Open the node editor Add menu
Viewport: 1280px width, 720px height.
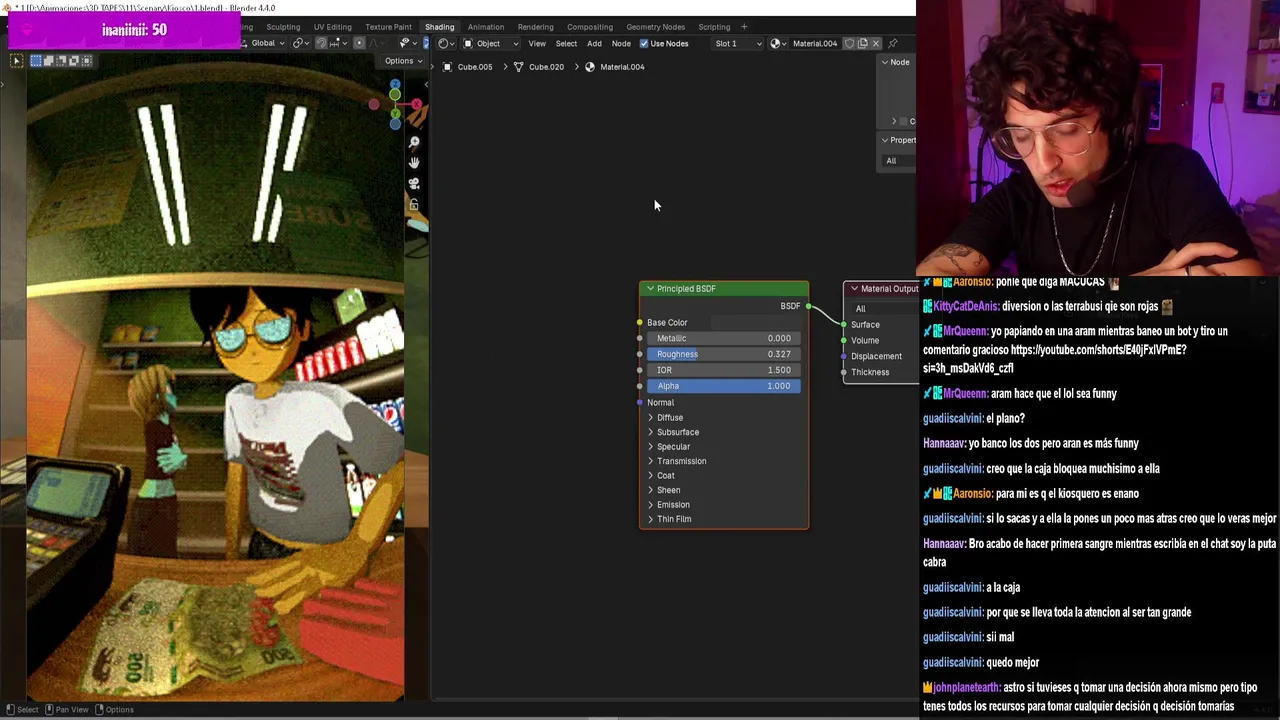coord(594,44)
